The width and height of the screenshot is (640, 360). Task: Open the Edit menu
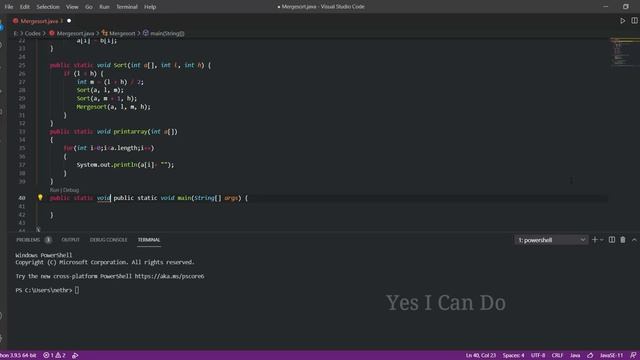coord(24,7)
